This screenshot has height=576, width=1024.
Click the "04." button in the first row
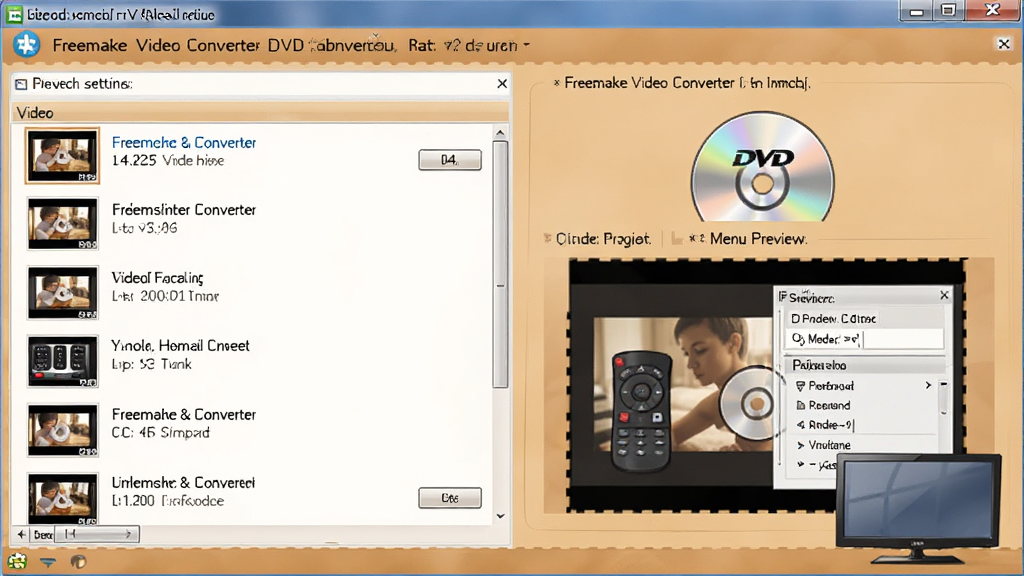click(450, 160)
